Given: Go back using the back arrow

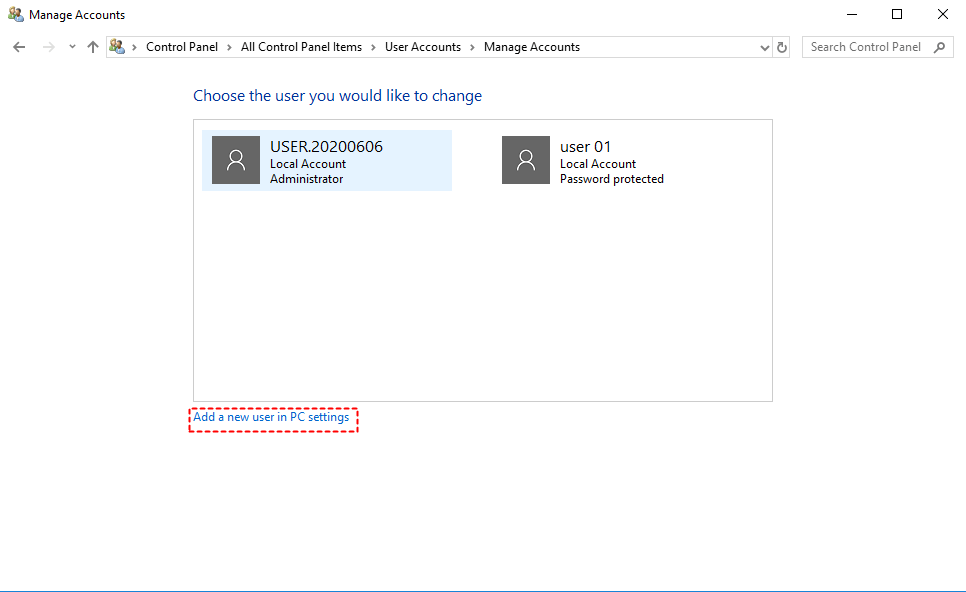Looking at the screenshot, I should pos(19,47).
